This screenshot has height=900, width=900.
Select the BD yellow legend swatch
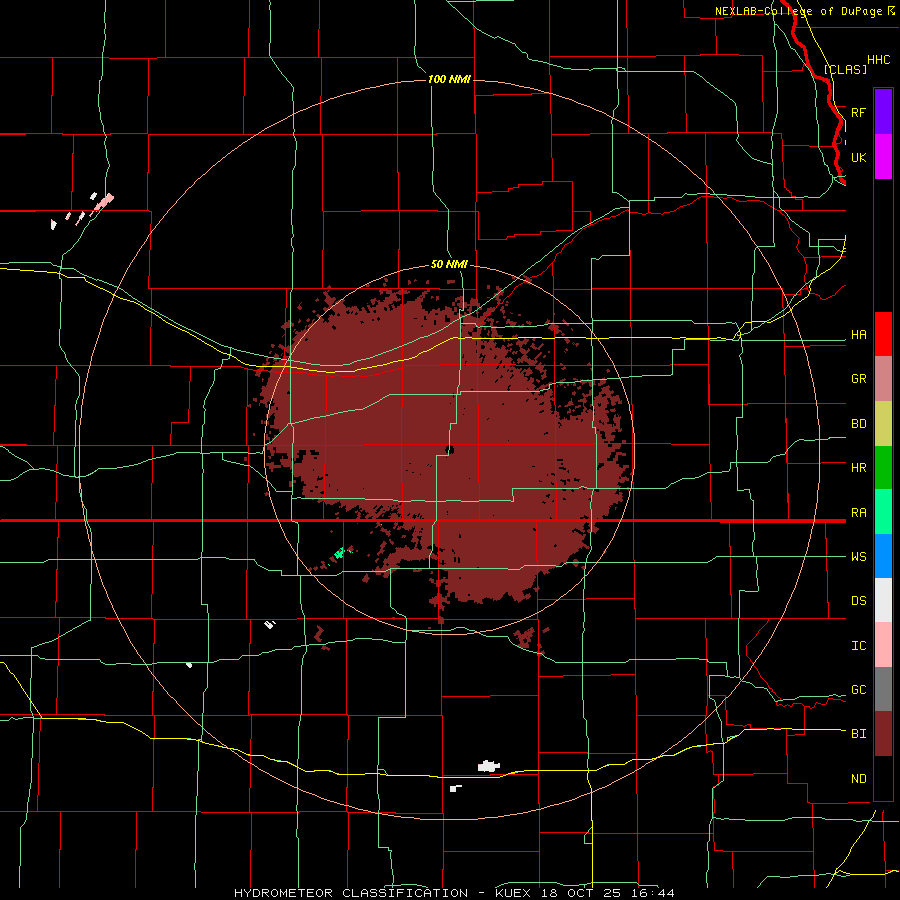click(x=883, y=424)
